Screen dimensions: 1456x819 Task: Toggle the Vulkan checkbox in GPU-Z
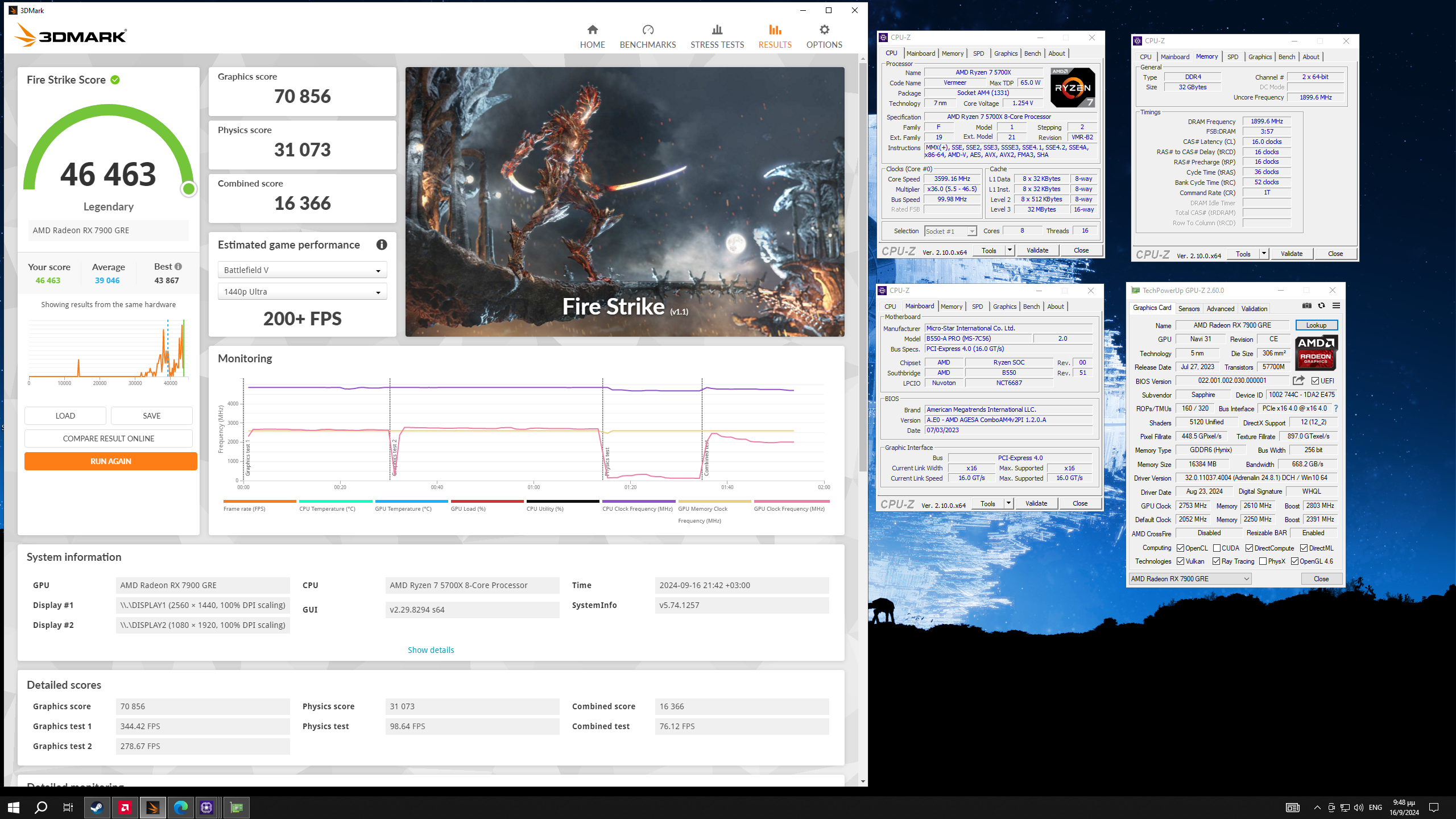pos(1181,561)
